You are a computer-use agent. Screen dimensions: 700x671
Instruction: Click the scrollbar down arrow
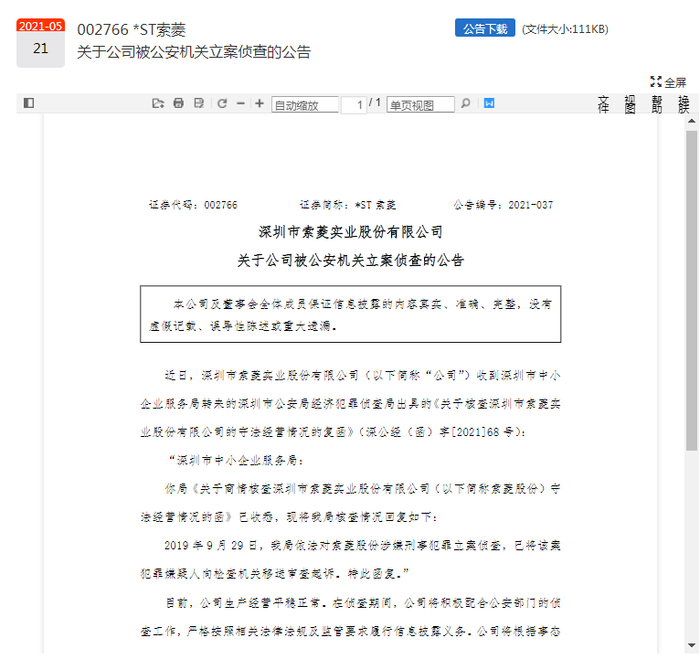(692, 645)
